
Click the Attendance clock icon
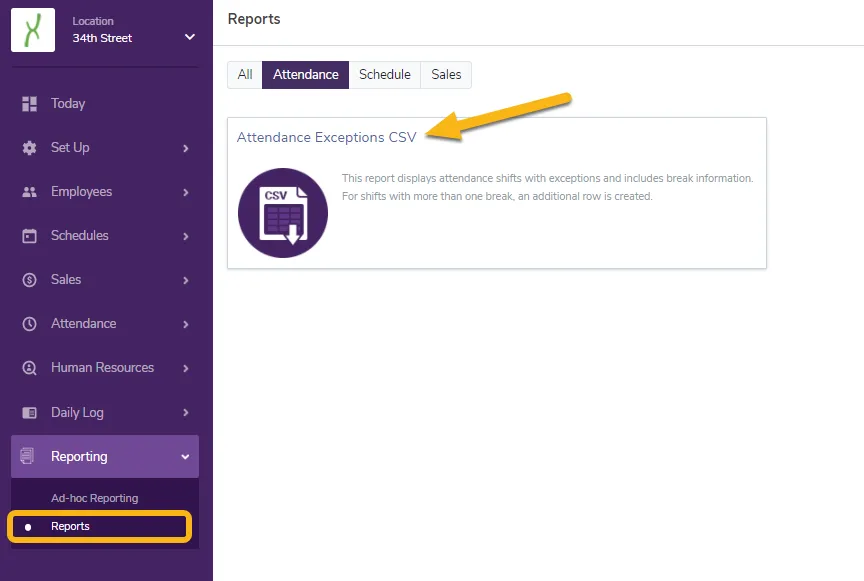pos(29,324)
